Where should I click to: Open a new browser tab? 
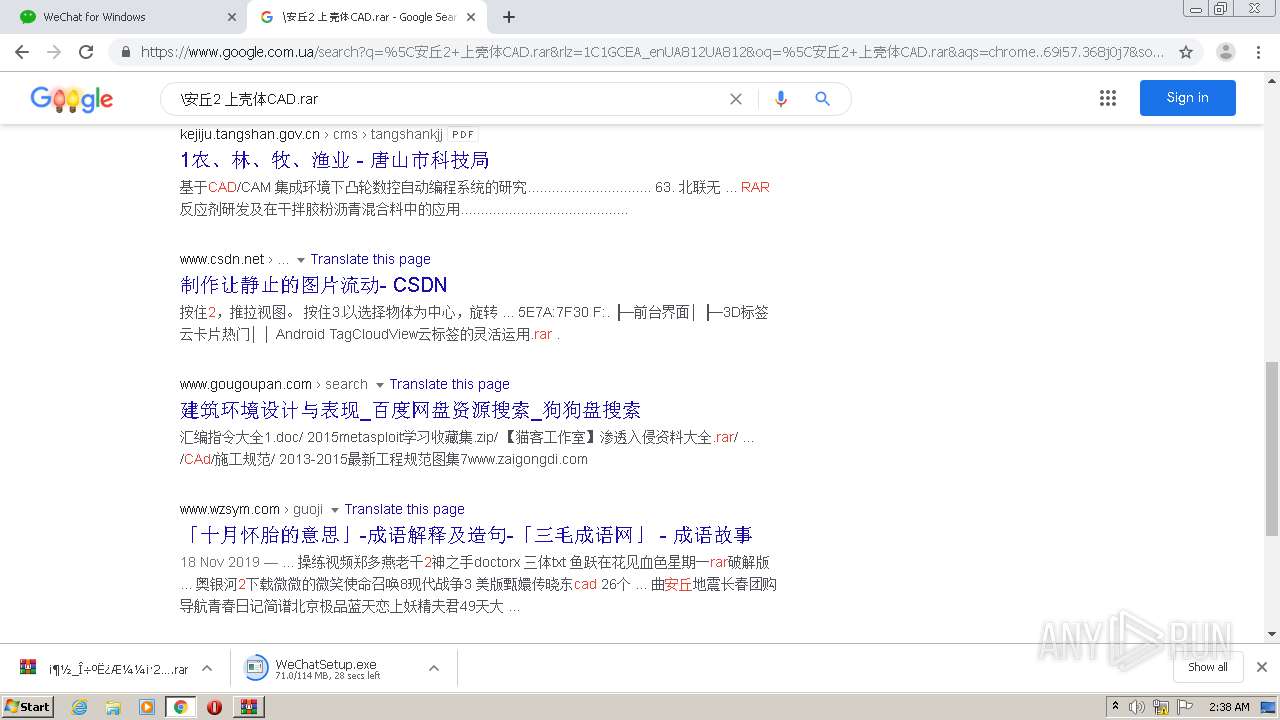click(x=509, y=17)
